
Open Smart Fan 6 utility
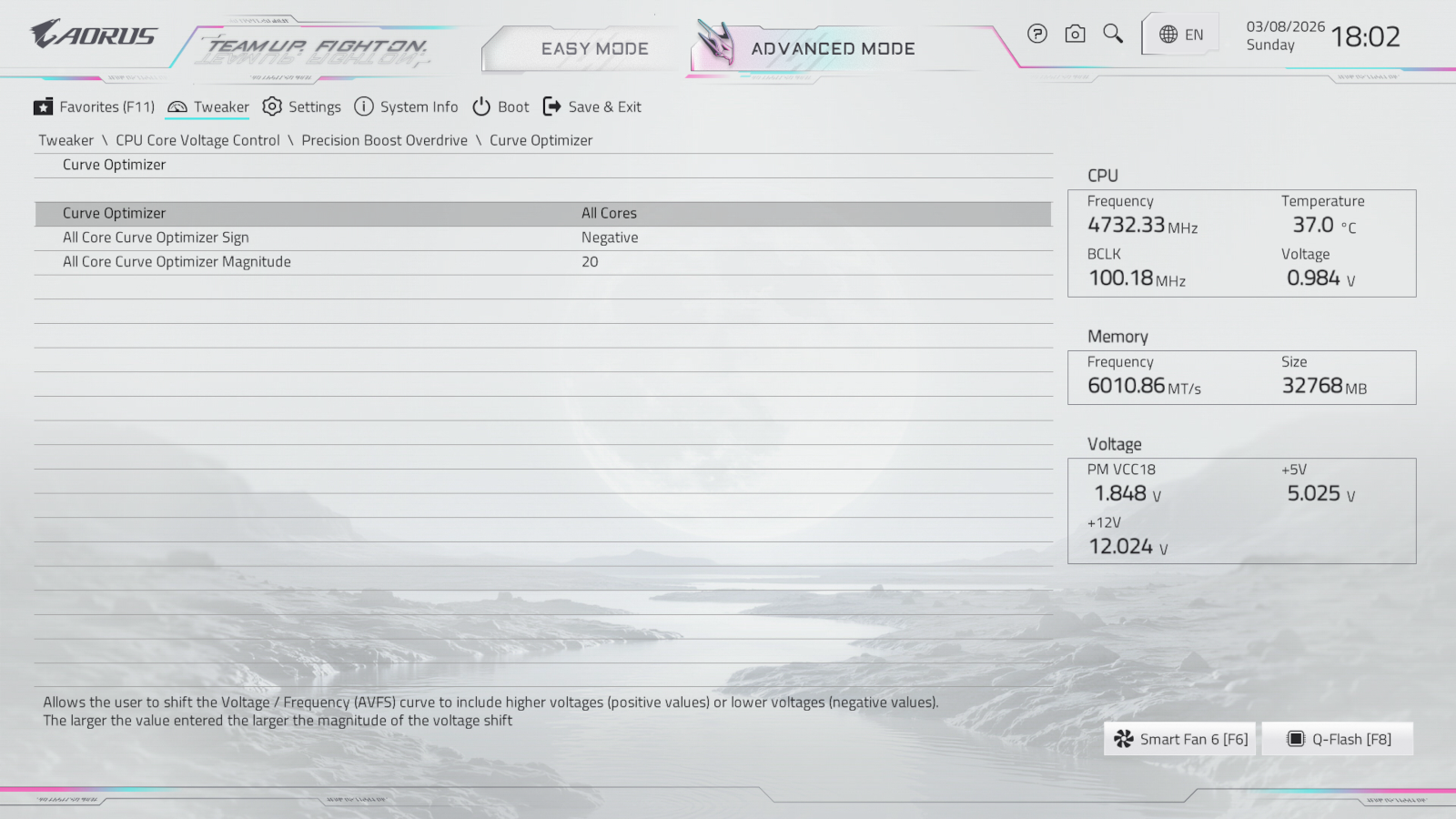pyautogui.click(x=1180, y=739)
